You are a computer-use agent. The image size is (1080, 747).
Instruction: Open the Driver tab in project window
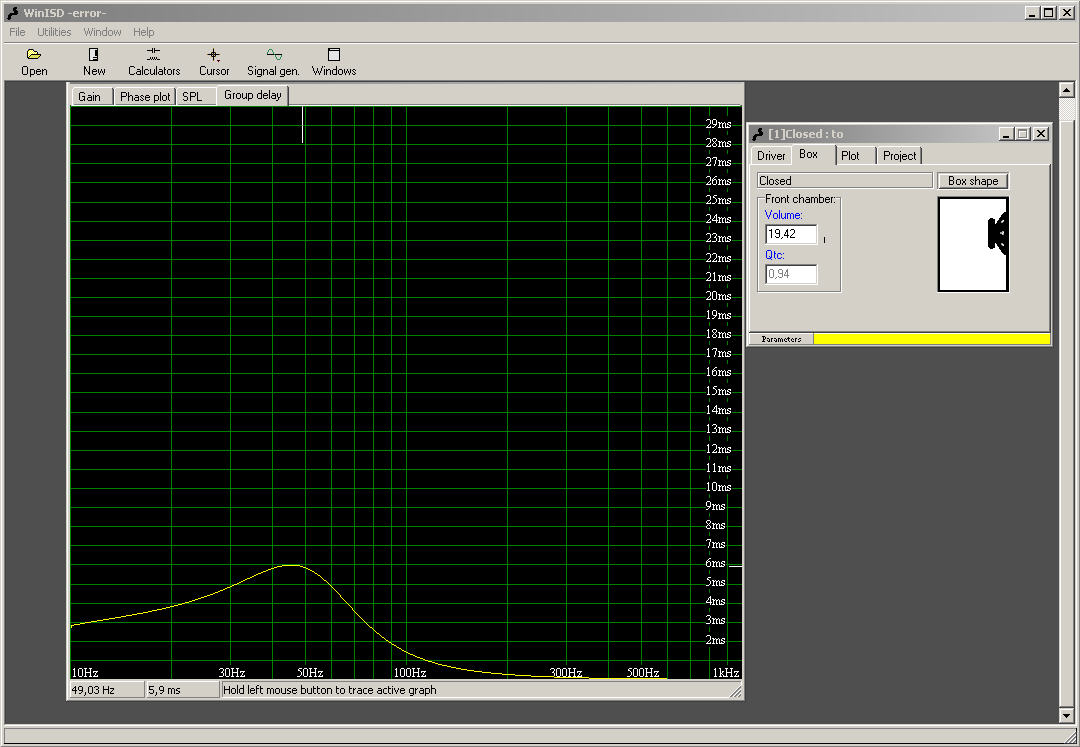click(x=771, y=156)
